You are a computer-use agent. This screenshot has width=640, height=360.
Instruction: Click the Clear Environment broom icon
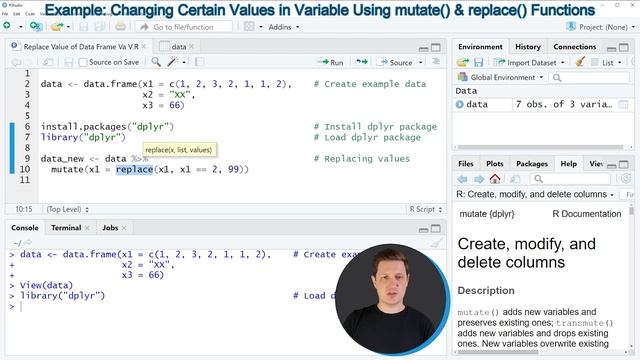[x=580, y=62]
